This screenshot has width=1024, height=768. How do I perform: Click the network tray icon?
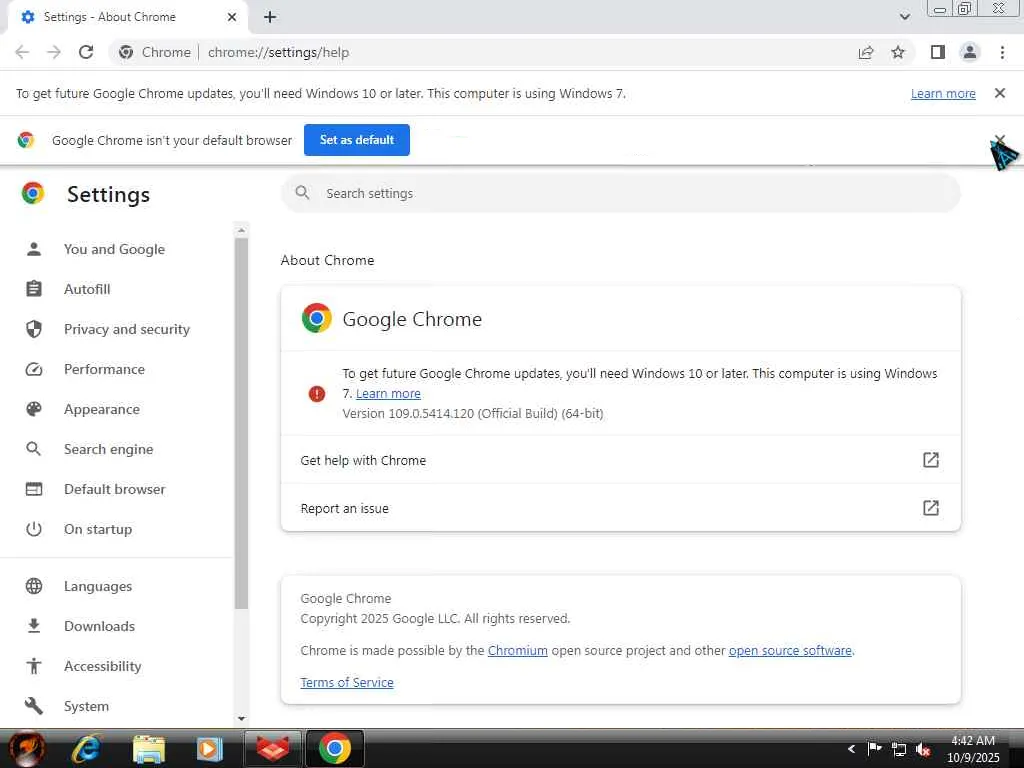(899, 750)
